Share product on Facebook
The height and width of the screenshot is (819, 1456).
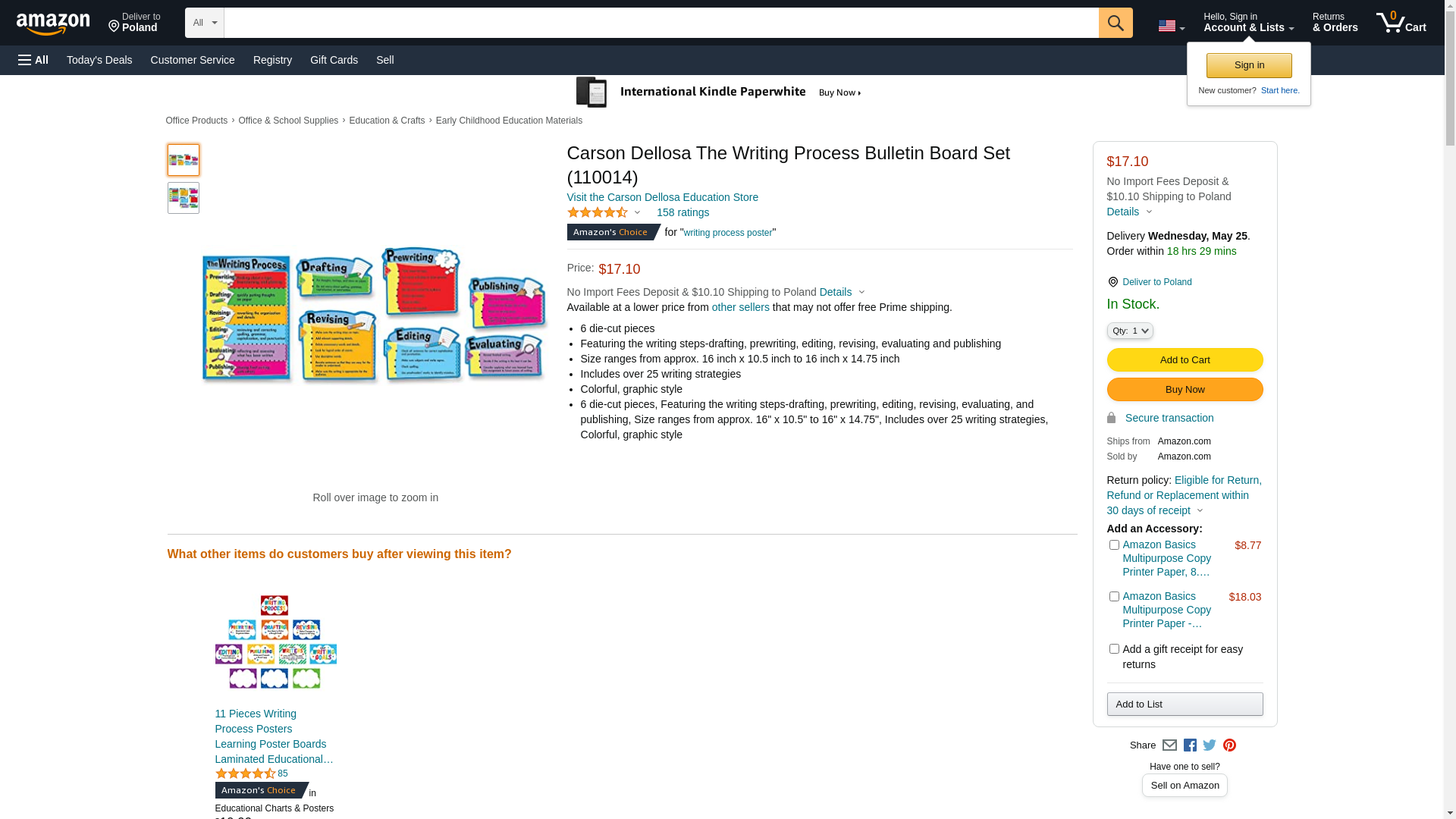click(x=1190, y=745)
